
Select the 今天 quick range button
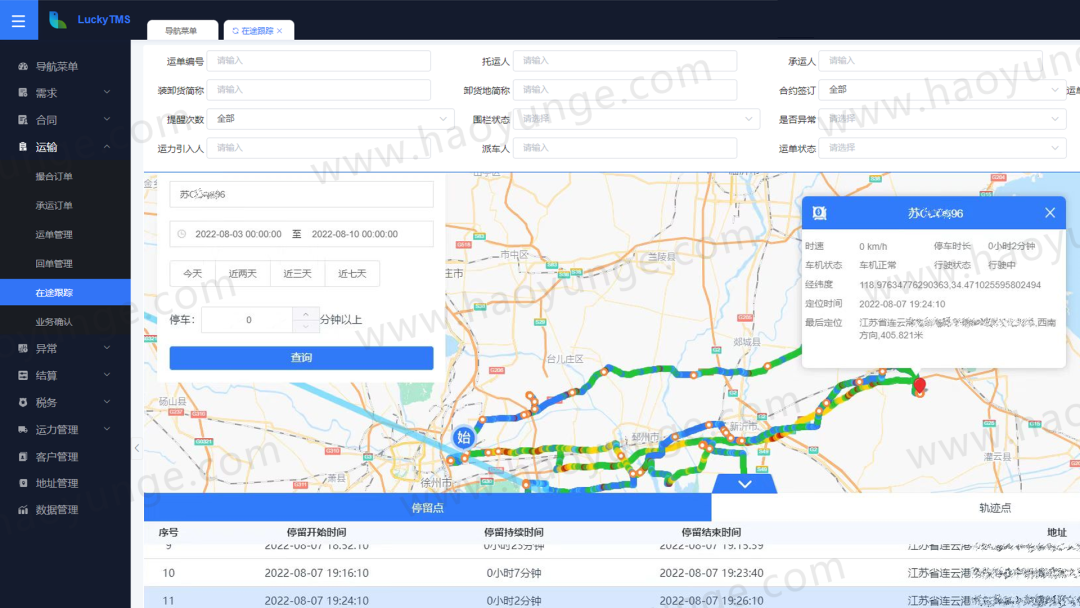[193, 273]
